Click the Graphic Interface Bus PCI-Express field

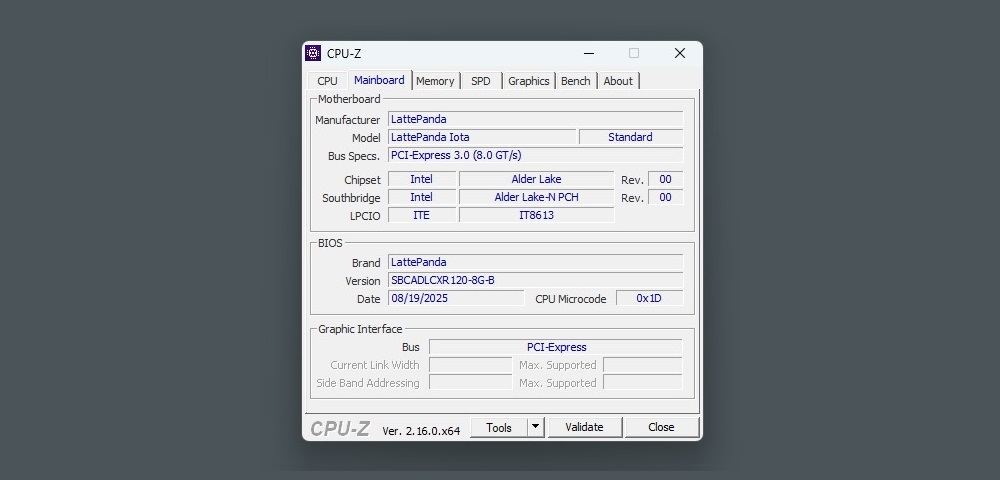(555, 347)
